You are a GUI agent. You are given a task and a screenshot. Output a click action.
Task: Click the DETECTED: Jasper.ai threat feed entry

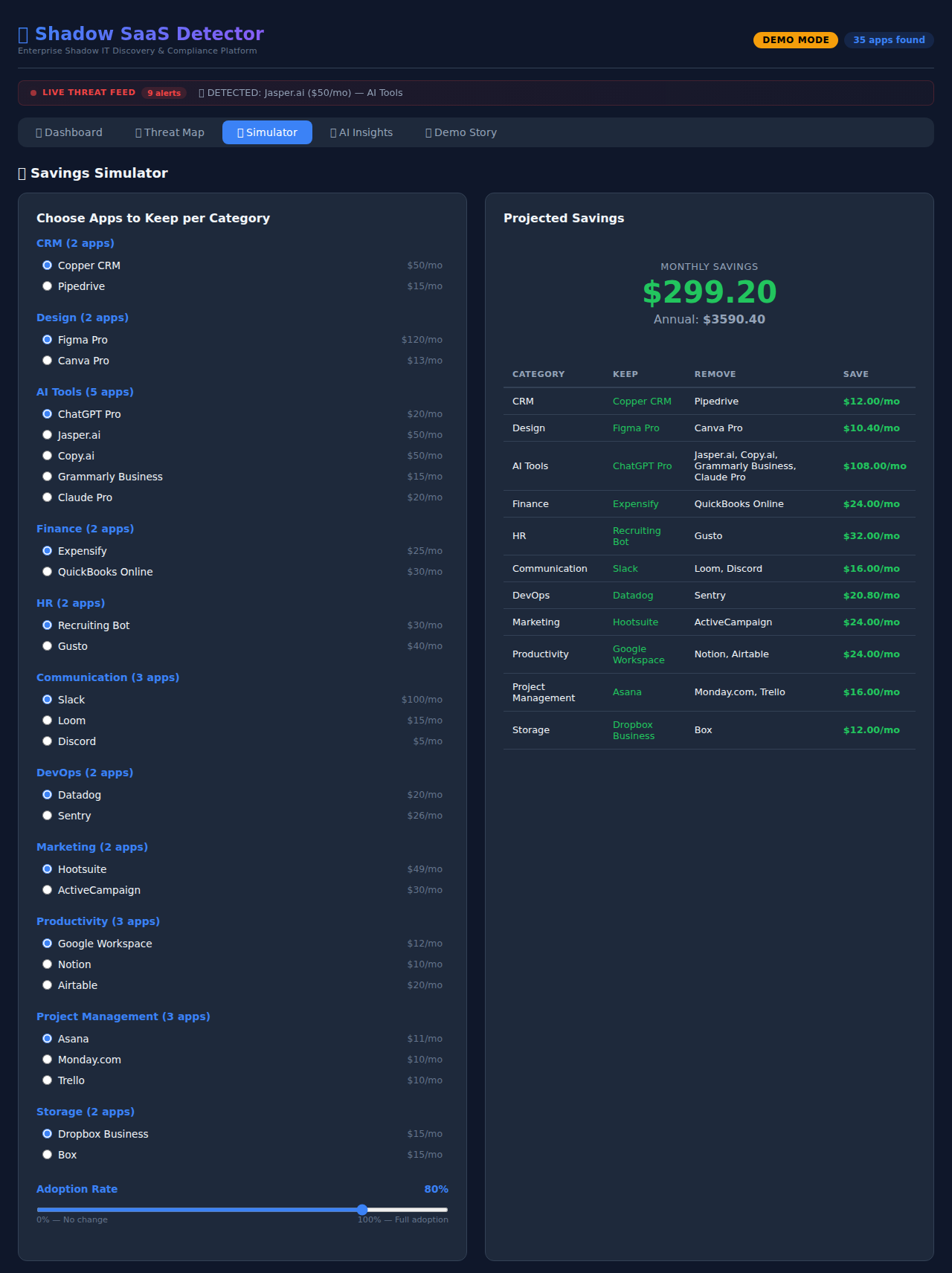[300, 93]
